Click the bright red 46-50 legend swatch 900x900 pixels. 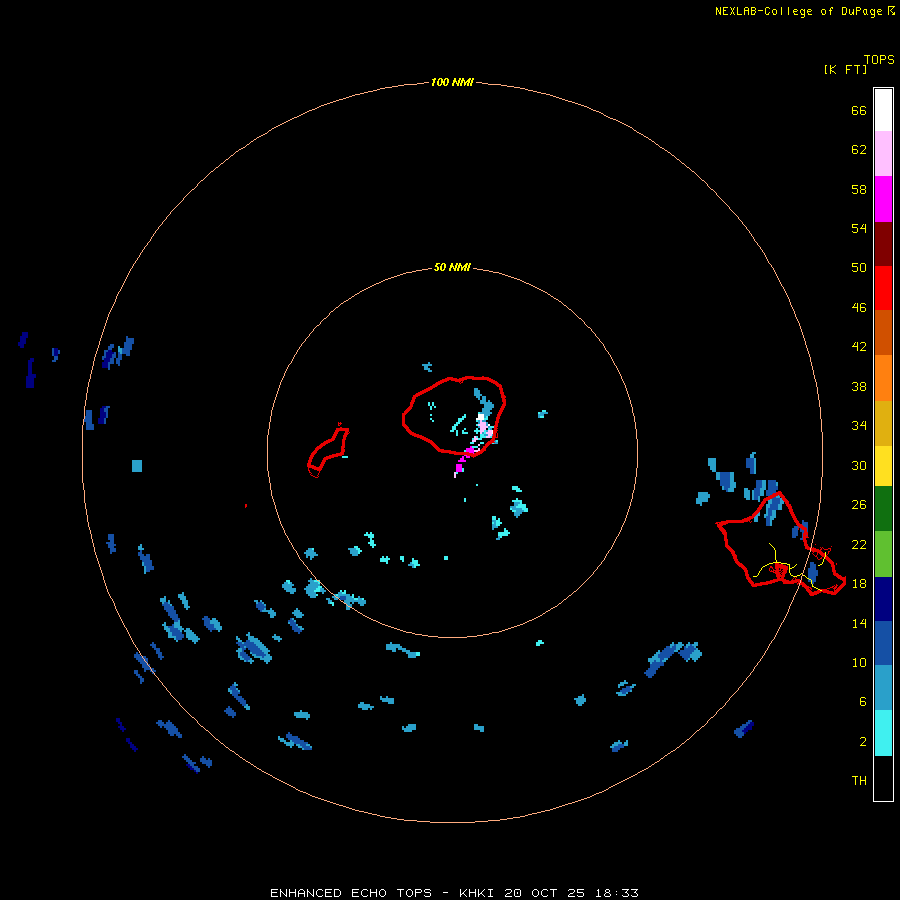[x=883, y=289]
